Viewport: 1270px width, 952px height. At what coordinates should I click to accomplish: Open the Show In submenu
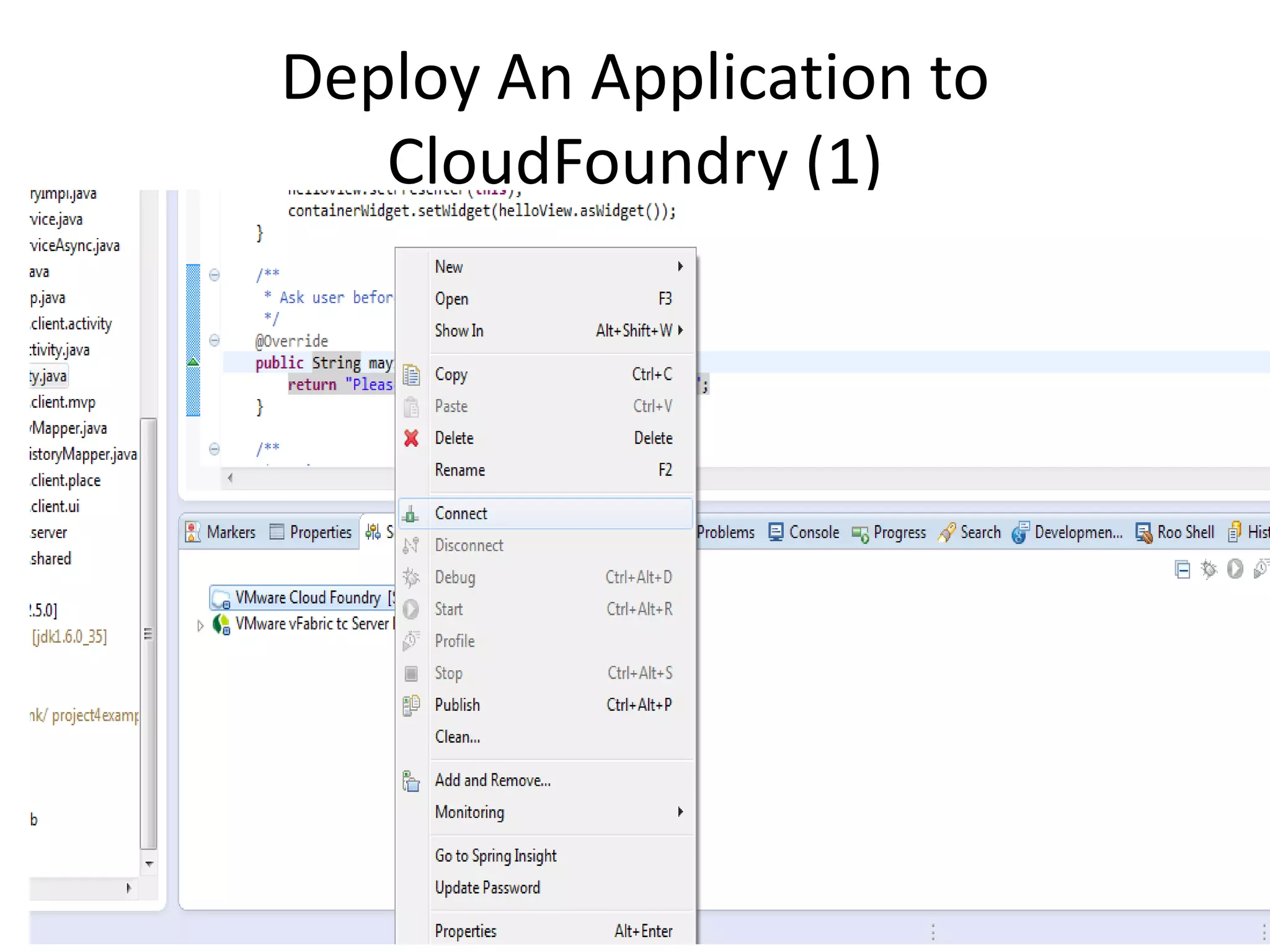point(545,330)
